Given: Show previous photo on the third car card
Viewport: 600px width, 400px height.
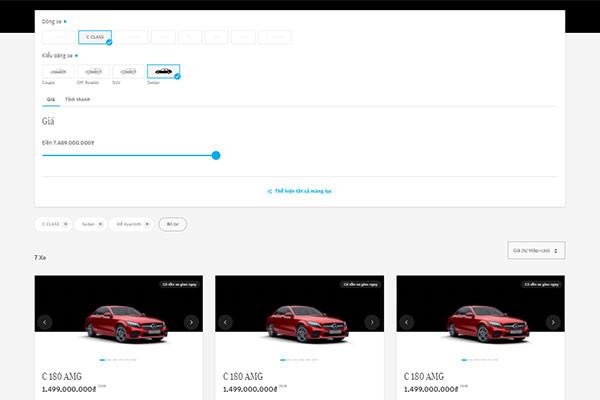Looking at the screenshot, I should 407,322.
